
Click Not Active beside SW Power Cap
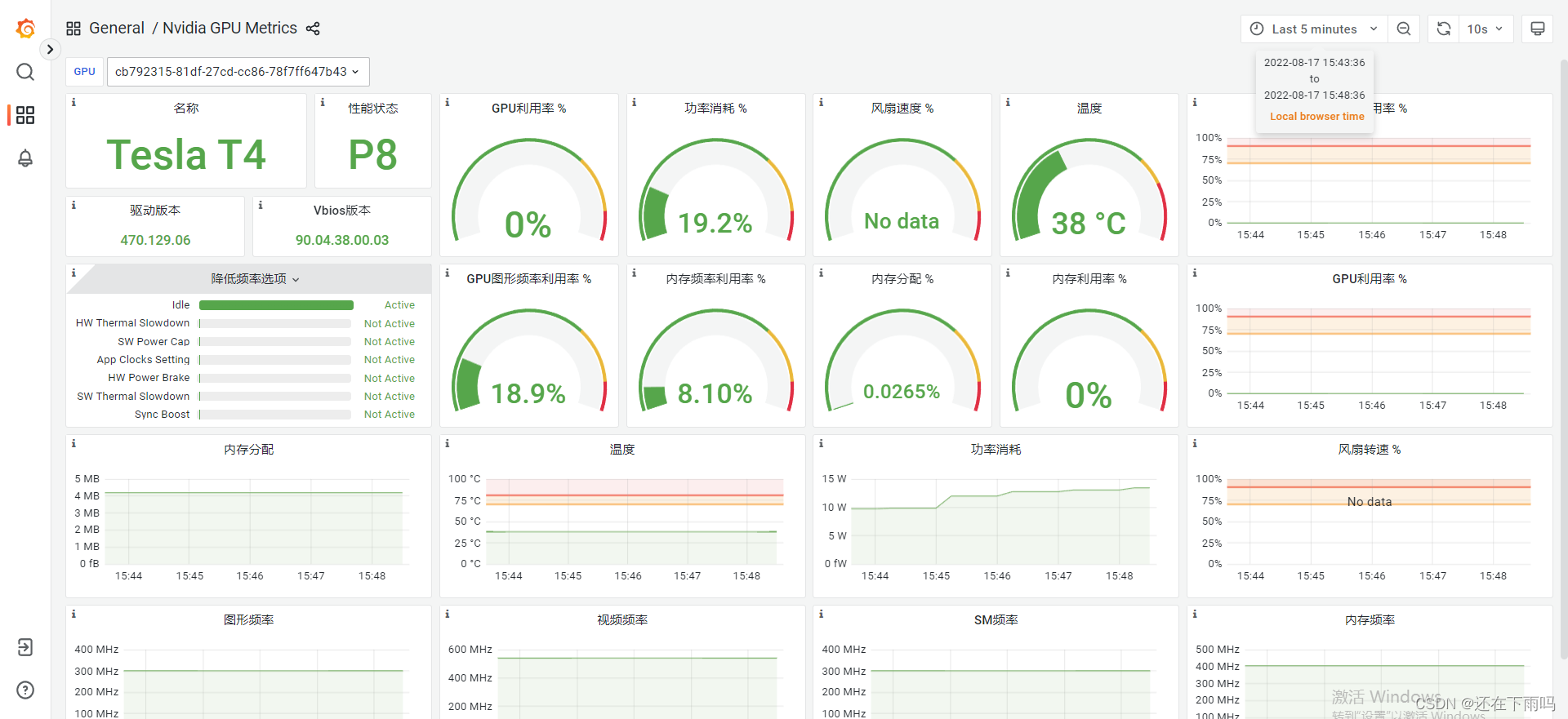click(x=390, y=342)
